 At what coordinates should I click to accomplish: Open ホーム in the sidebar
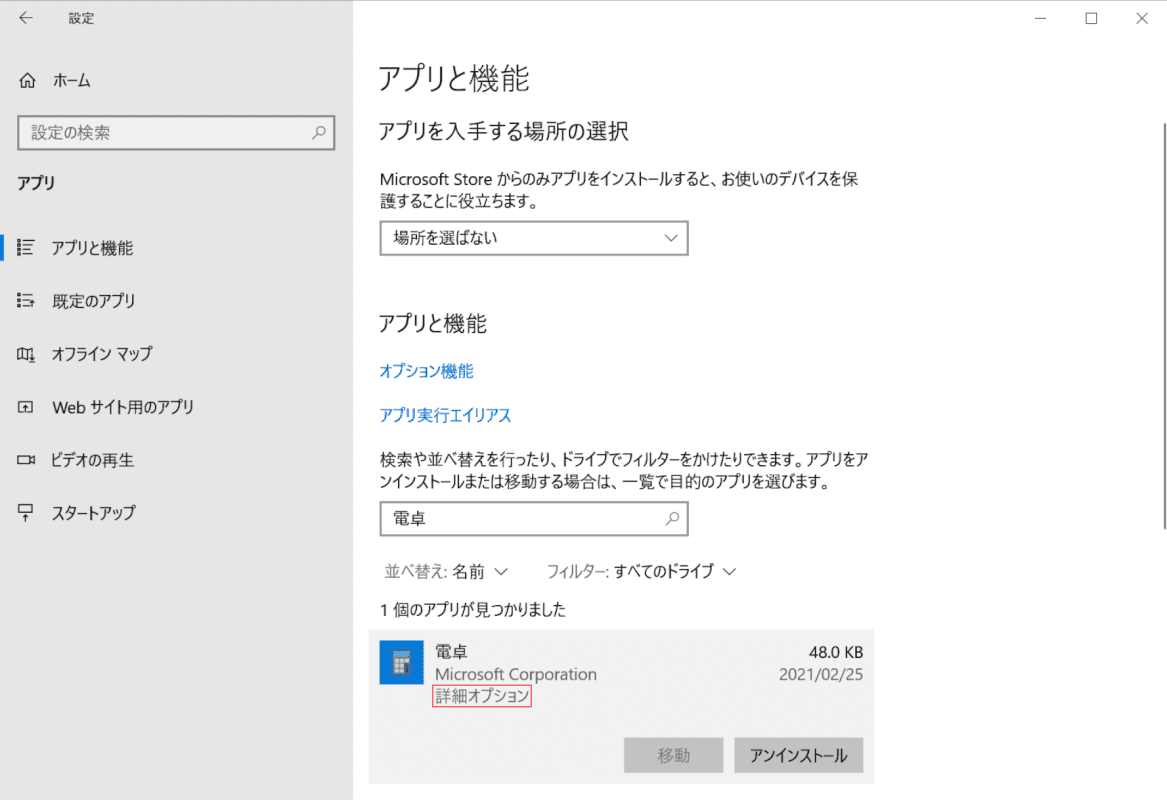pyautogui.click(x=71, y=80)
